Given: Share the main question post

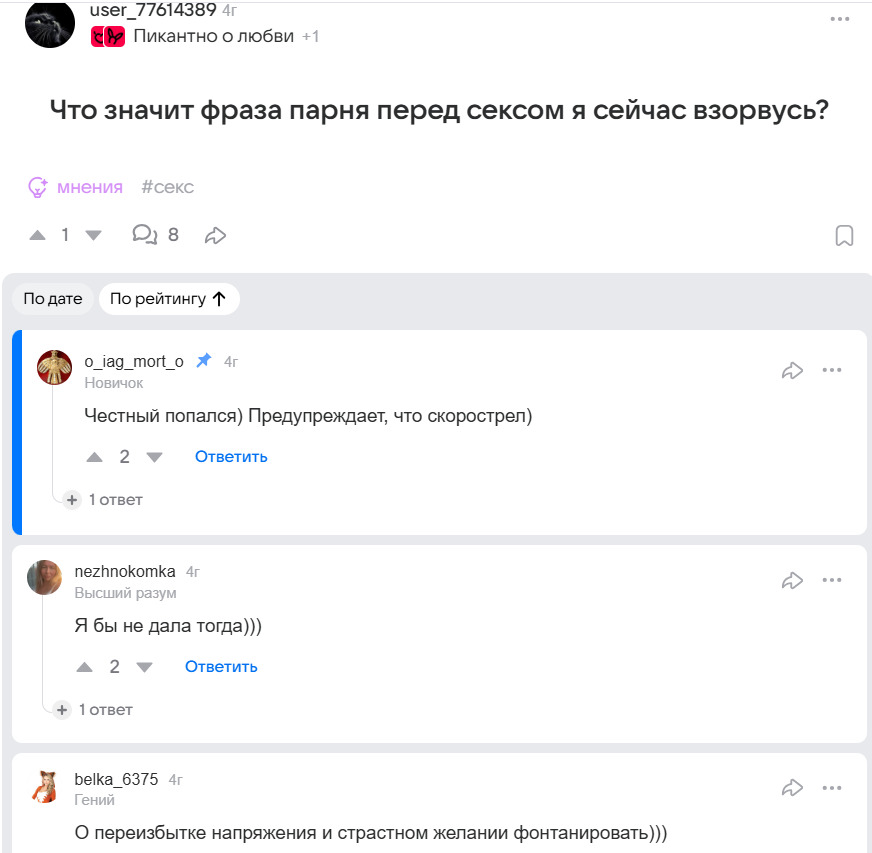Looking at the screenshot, I should (x=215, y=236).
